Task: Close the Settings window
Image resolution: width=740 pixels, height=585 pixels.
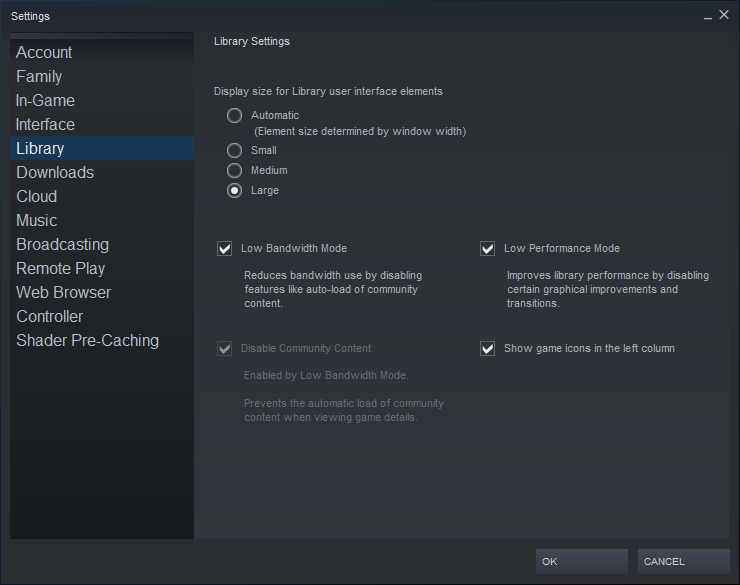Action: pyautogui.click(x=724, y=15)
